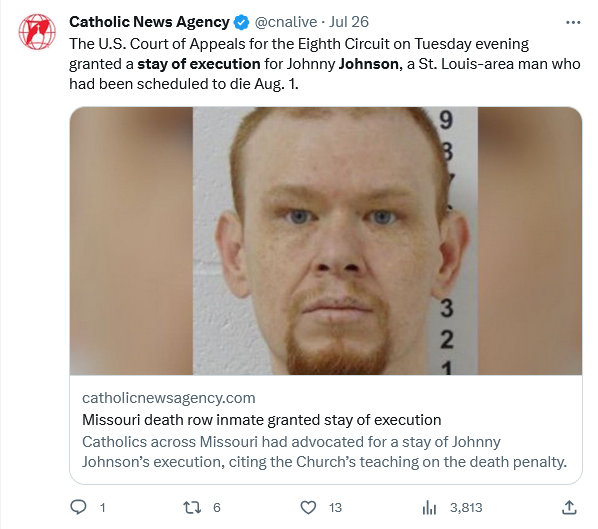This screenshot has width=598, height=529.
Task: Click the retweet count 6
Action: pos(217,508)
